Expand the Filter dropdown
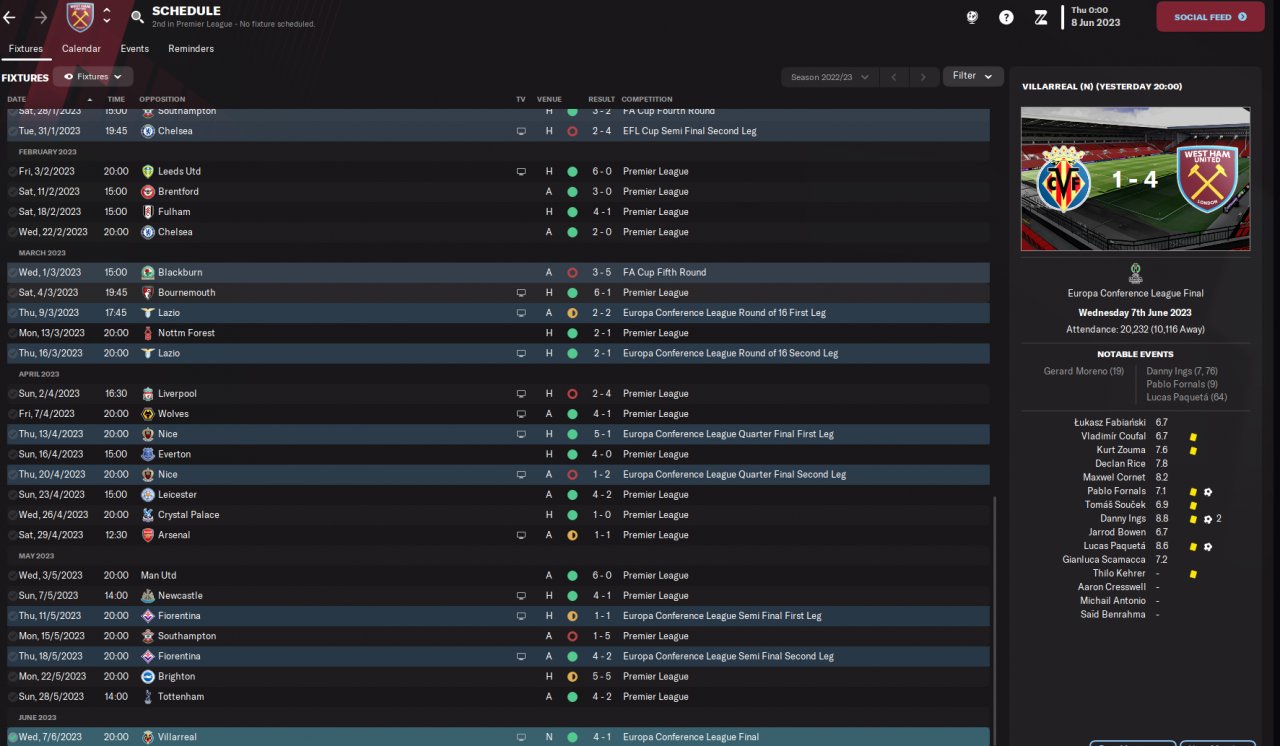1280x746 pixels. pos(973,76)
